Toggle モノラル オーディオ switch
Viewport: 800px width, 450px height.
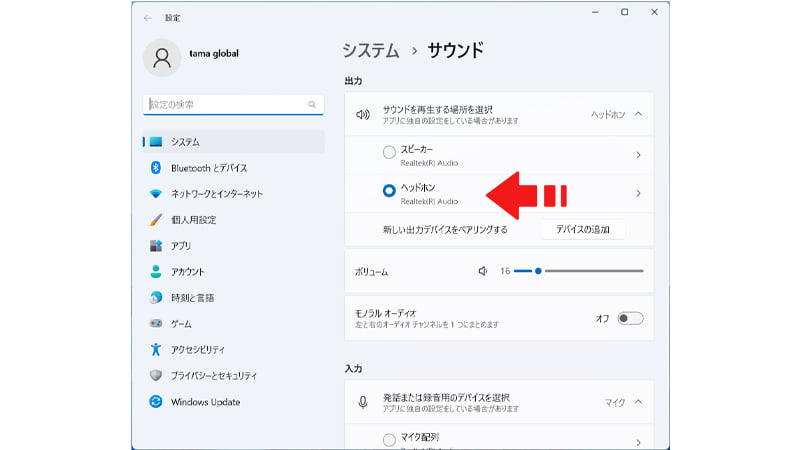[629, 318]
